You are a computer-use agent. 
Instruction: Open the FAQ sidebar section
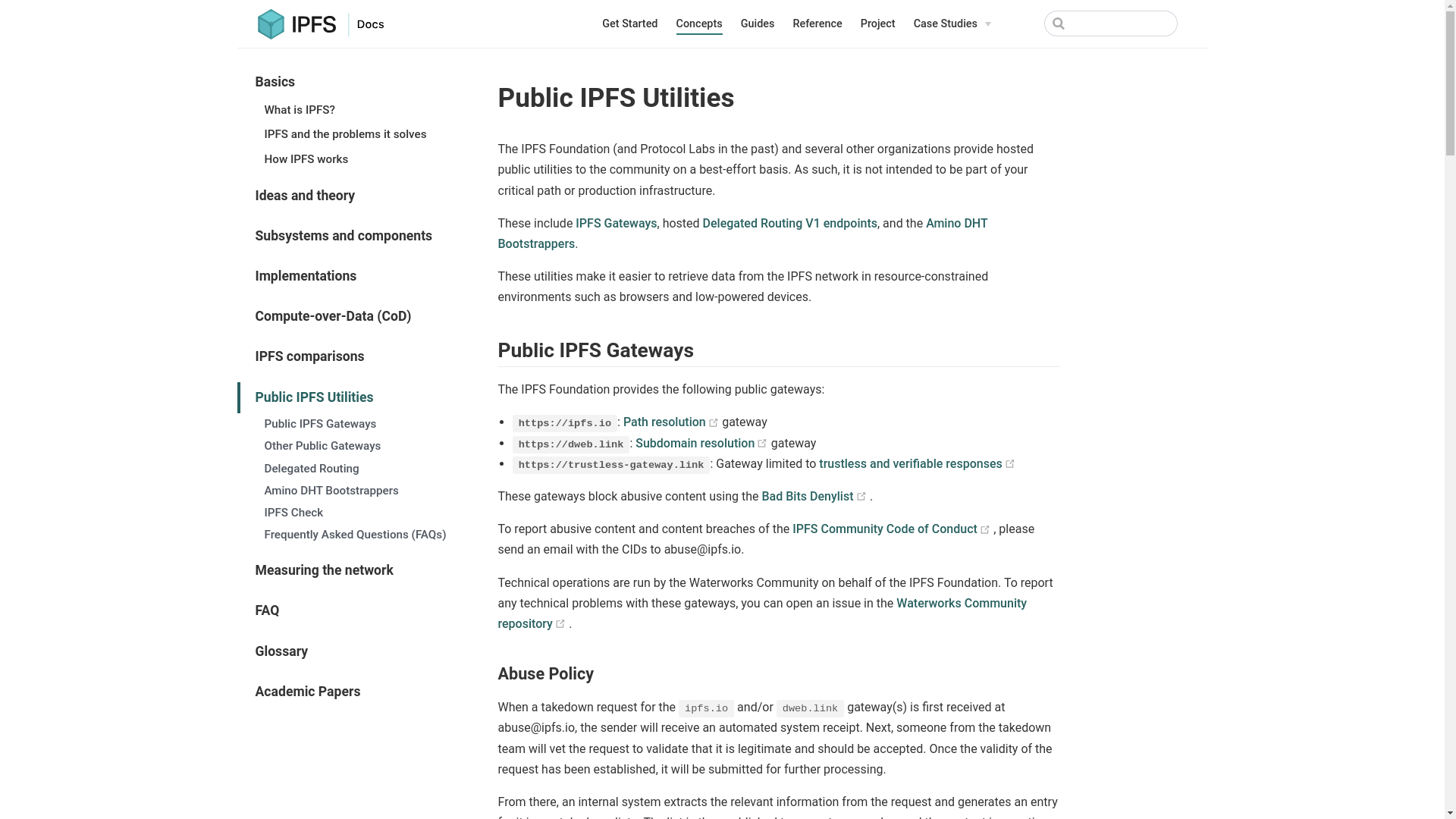click(266, 610)
